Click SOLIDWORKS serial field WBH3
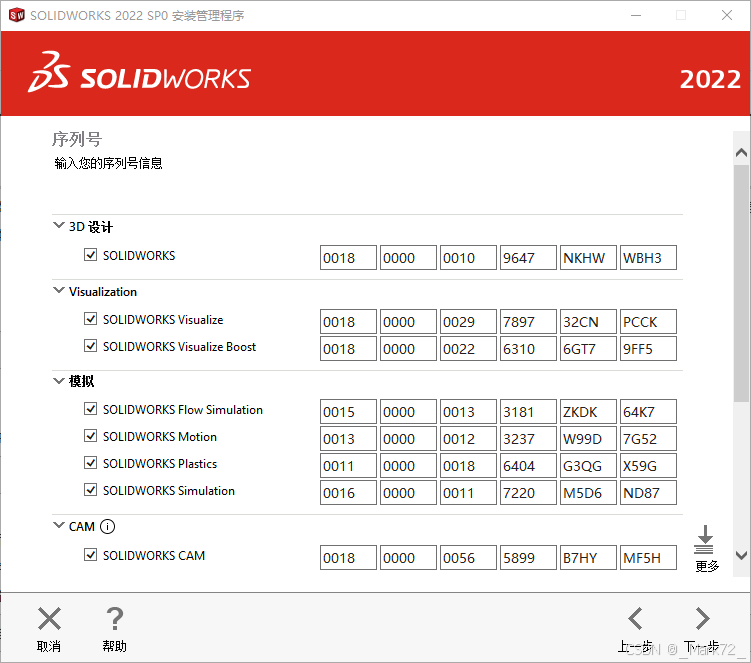Image resolution: width=751 pixels, height=663 pixels. point(648,258)
